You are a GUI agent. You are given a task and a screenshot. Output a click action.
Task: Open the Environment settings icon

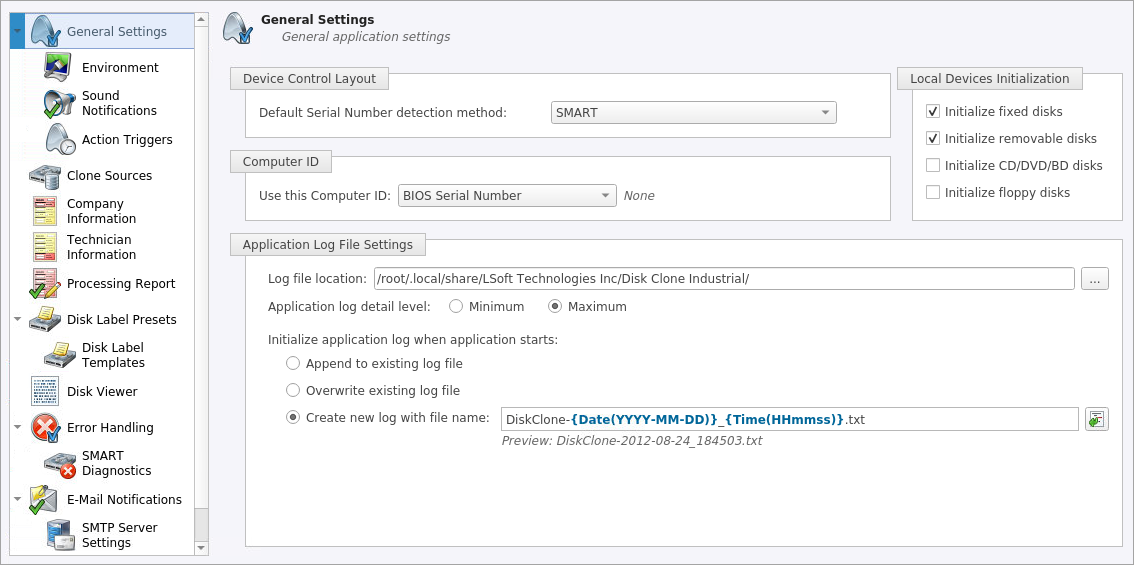59,67
